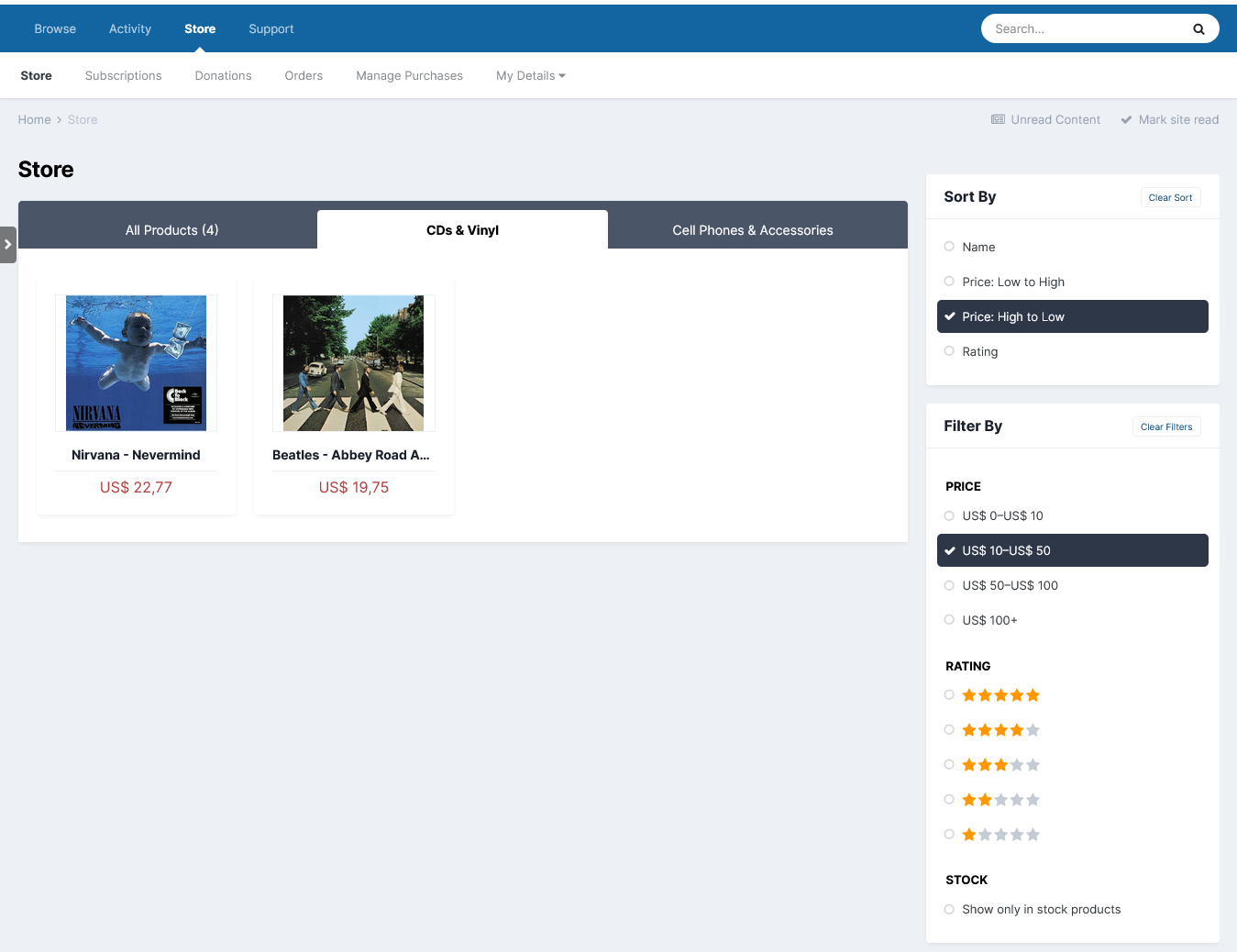
Task: Click the US$ 19,75 price
Action: 354,488
